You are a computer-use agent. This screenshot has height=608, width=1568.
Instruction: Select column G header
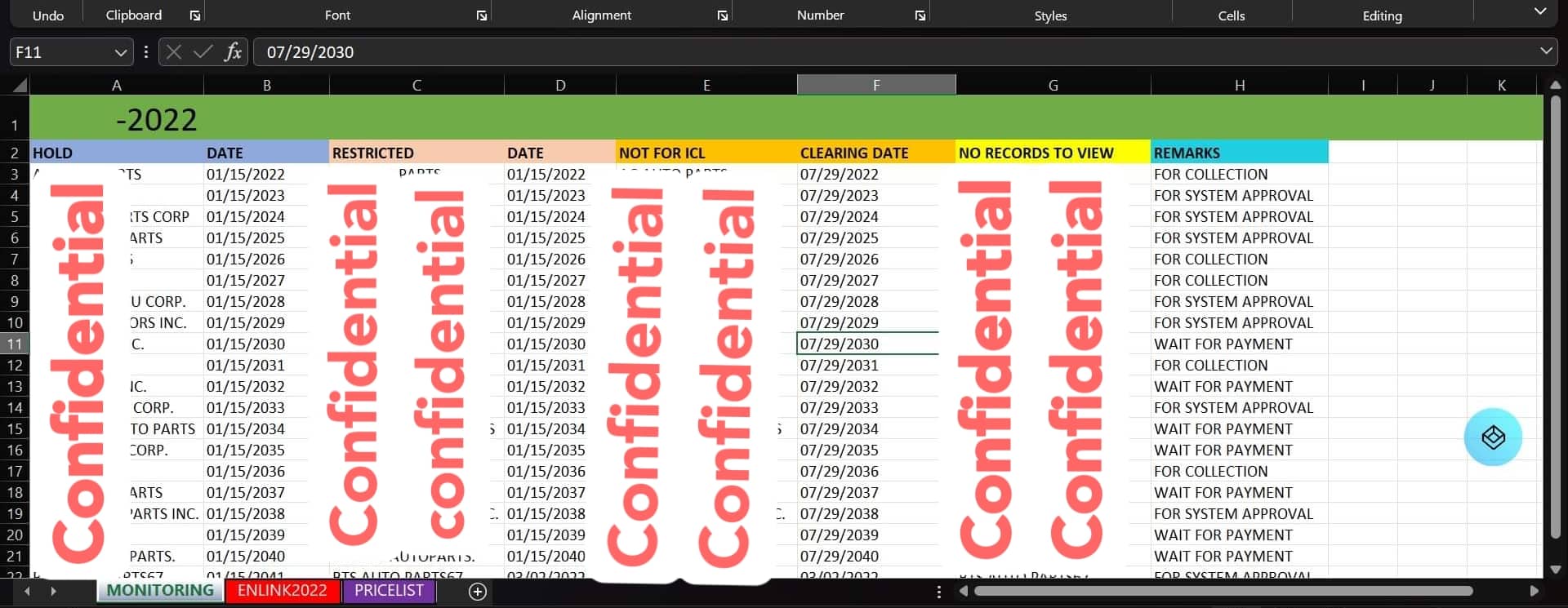(x=1053, y=85)
